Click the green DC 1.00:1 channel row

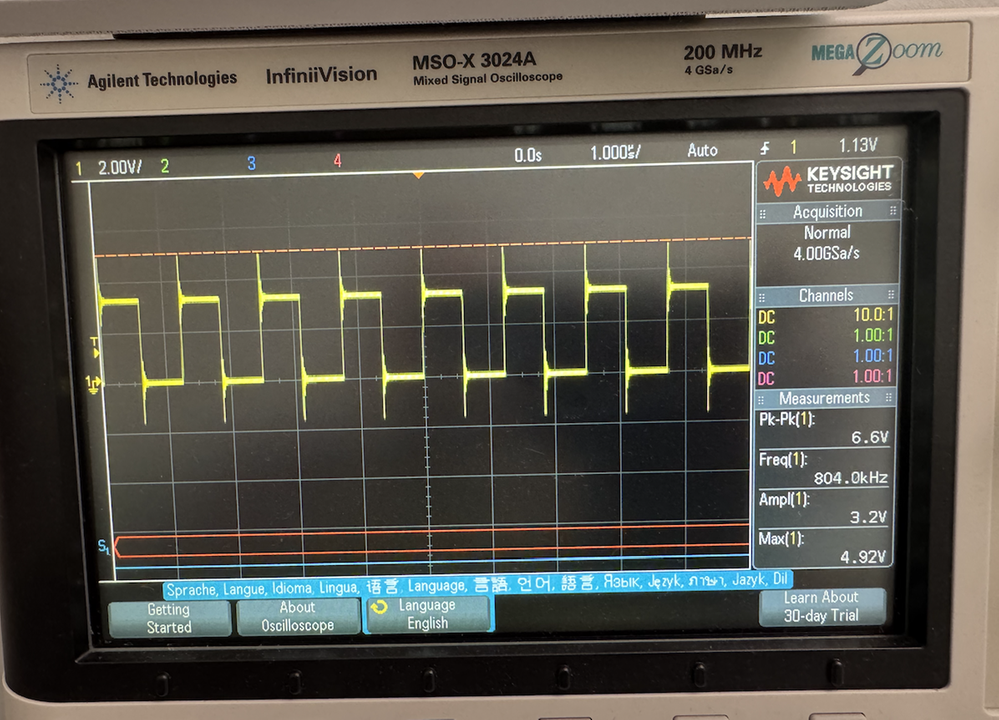826,336
